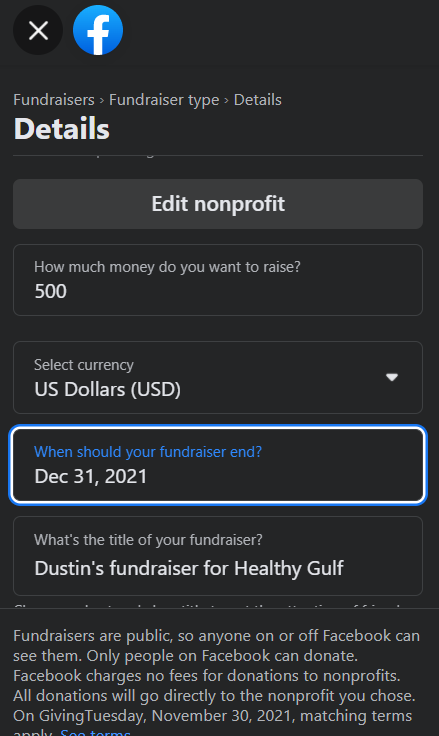Open the See terms link
Image resolution: width=439 pixels, height=736 pixels.
tap(95, 731)
